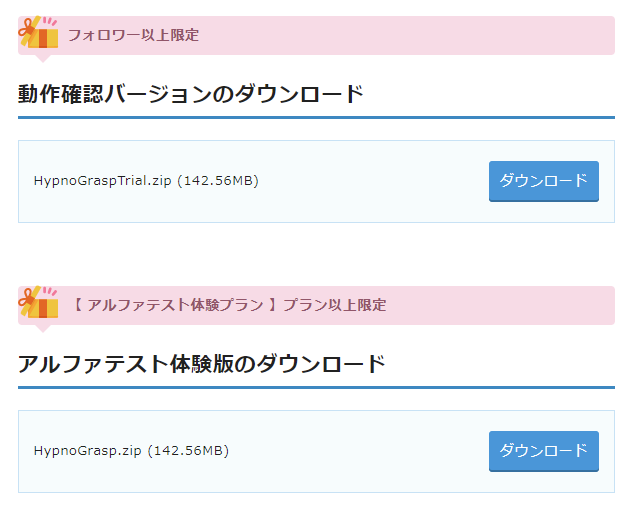The image size is (625, 507).
Task: Click the pink follower-limited banner's empty right side
Action: (x=450, y=35)
